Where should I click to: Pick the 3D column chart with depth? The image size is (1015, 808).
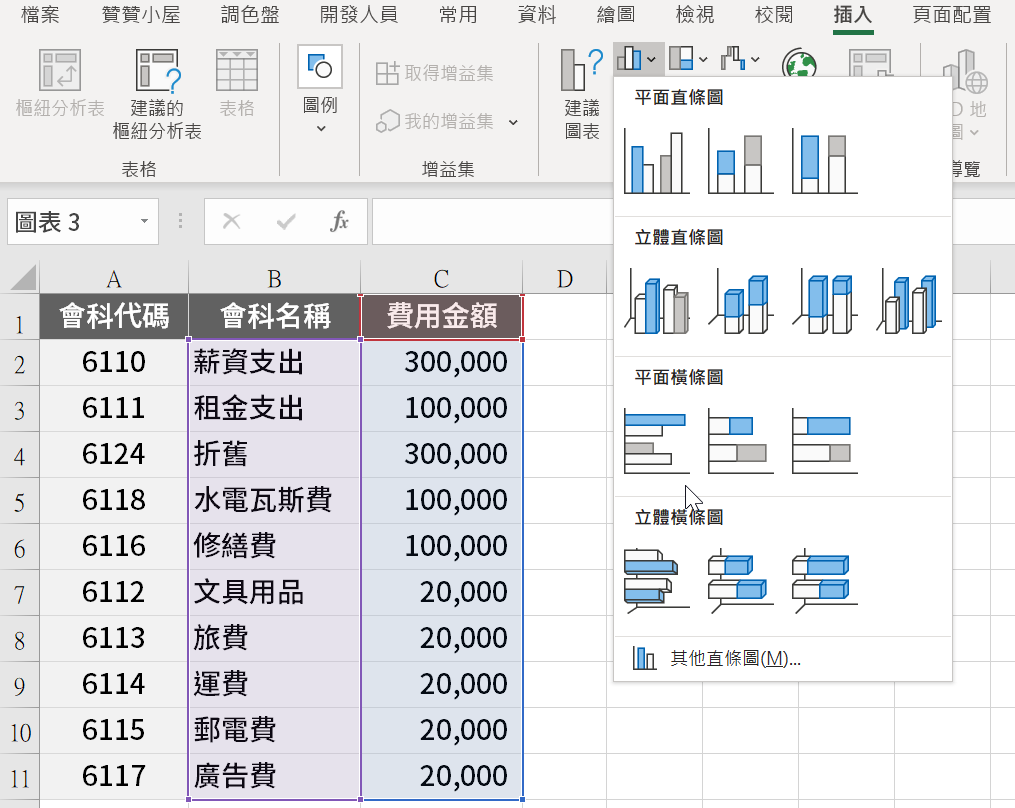(x=909, y=302)
